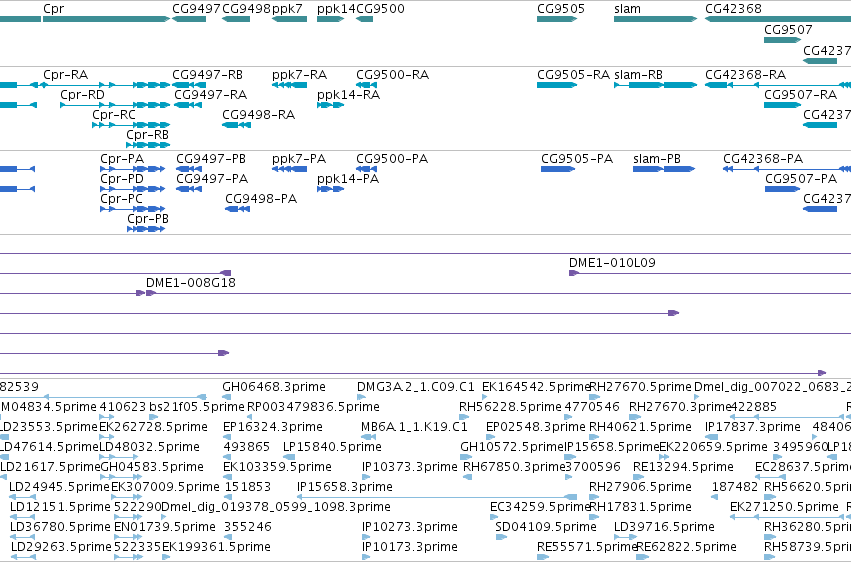Click the Cpr-PC protein feature
Screen dimensions: 851x562
(x=132, y=209)
